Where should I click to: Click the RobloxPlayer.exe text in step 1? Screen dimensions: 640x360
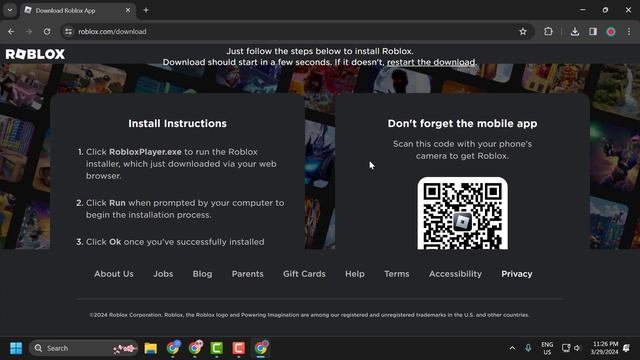pyautogui.click(x=145, y=152)
